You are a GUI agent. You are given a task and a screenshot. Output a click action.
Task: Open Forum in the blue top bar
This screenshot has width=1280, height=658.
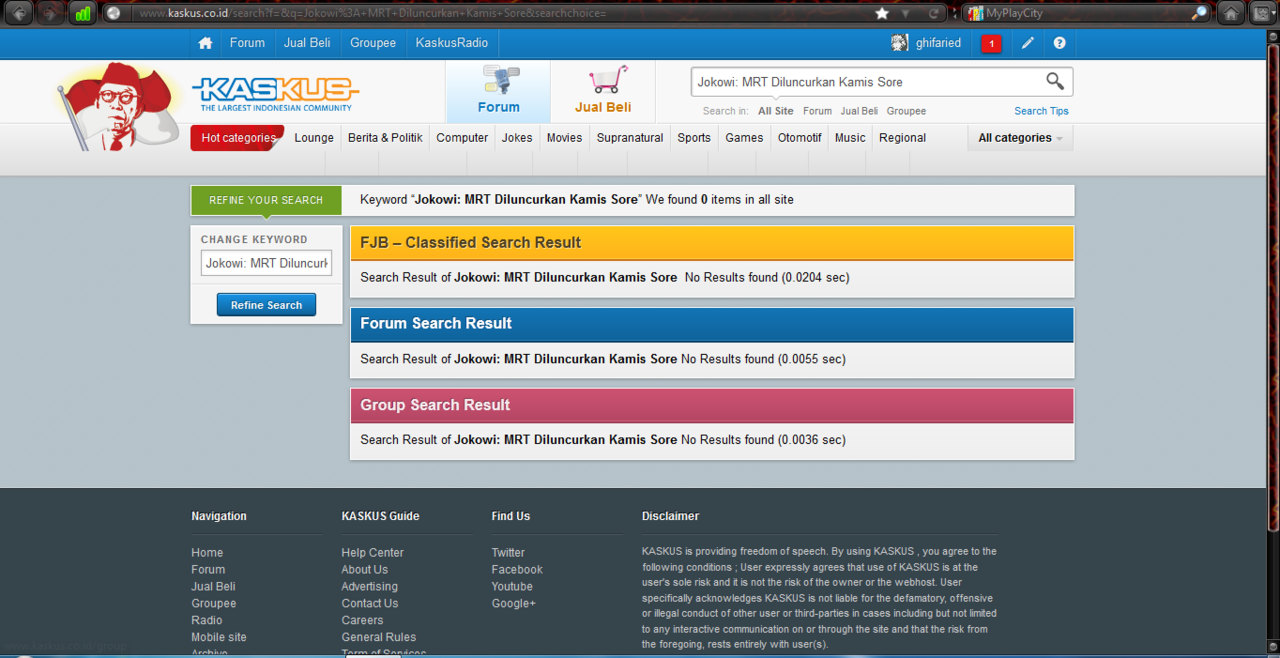247,43
